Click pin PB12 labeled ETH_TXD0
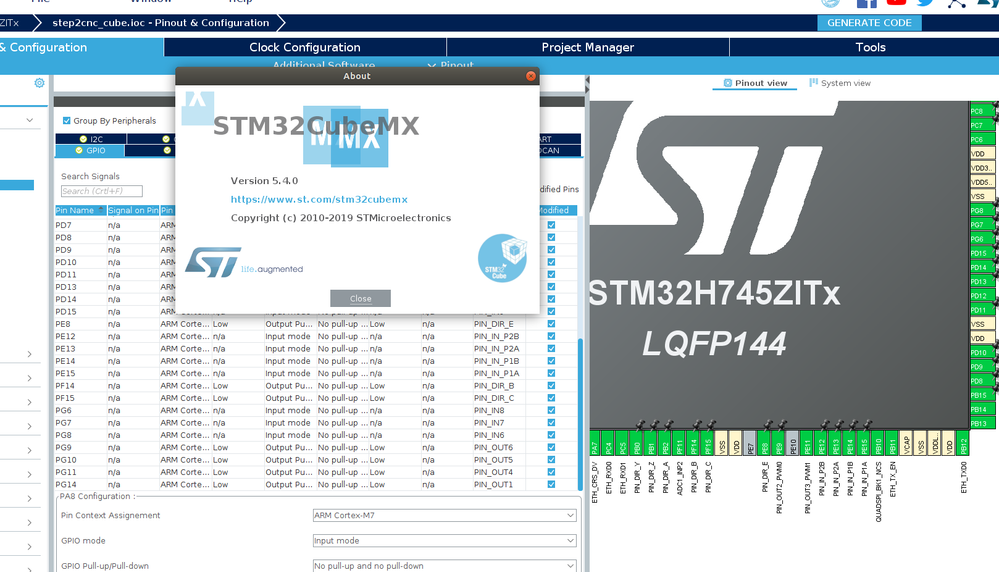 click(963, 443)
